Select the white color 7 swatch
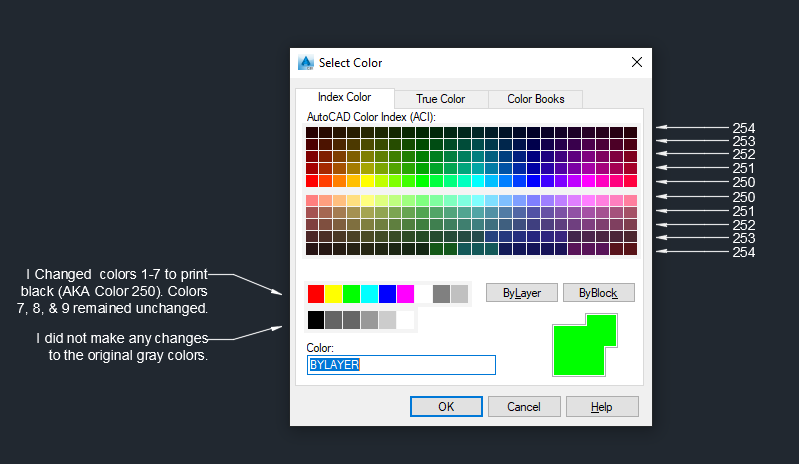799x464 pixels. [x=423, y=294]
